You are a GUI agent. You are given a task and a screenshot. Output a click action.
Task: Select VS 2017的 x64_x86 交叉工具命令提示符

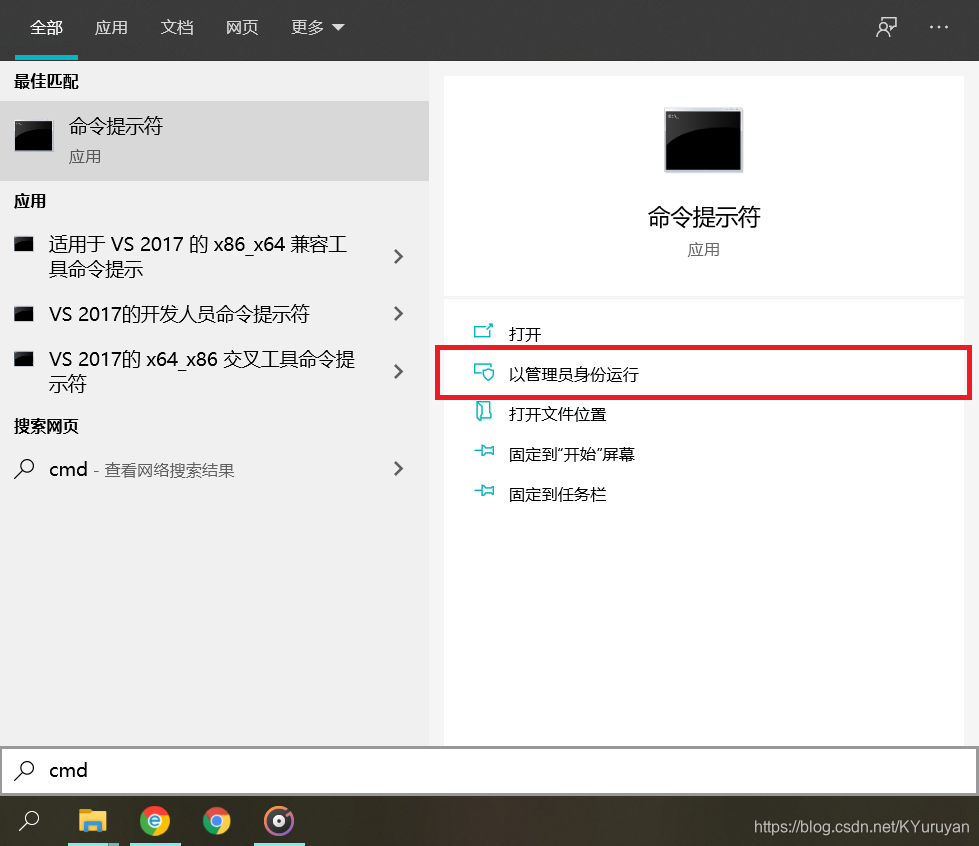[x=202, y=371]
